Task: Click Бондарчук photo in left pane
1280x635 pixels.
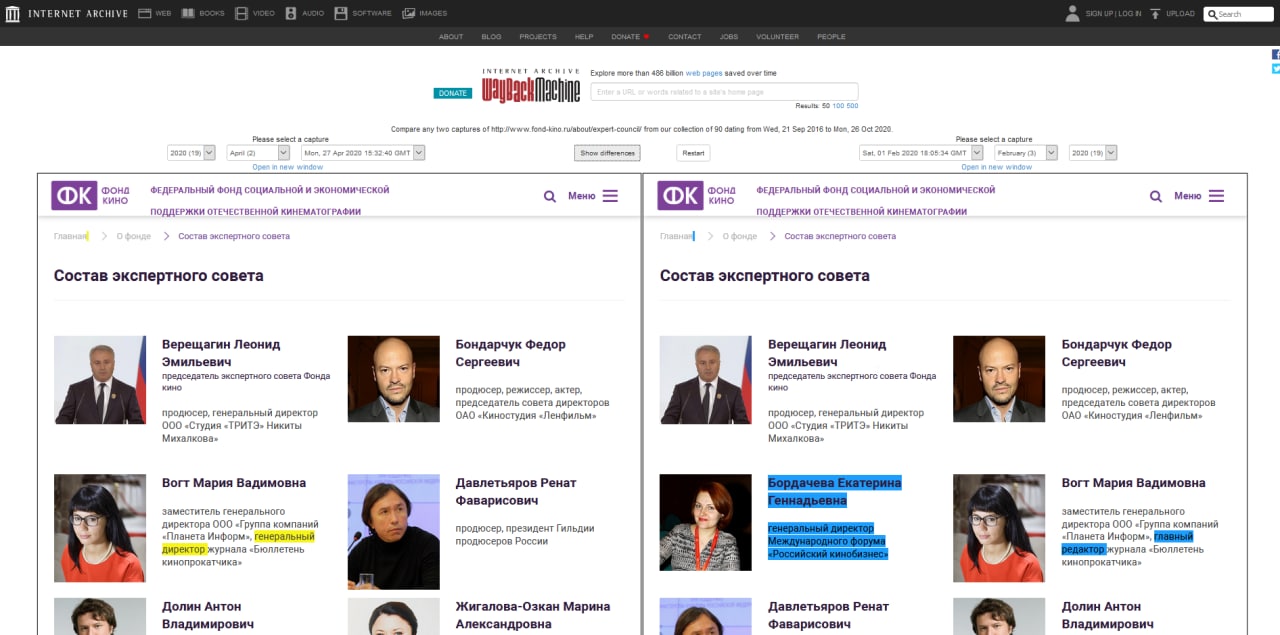Action: coord(394,380)
